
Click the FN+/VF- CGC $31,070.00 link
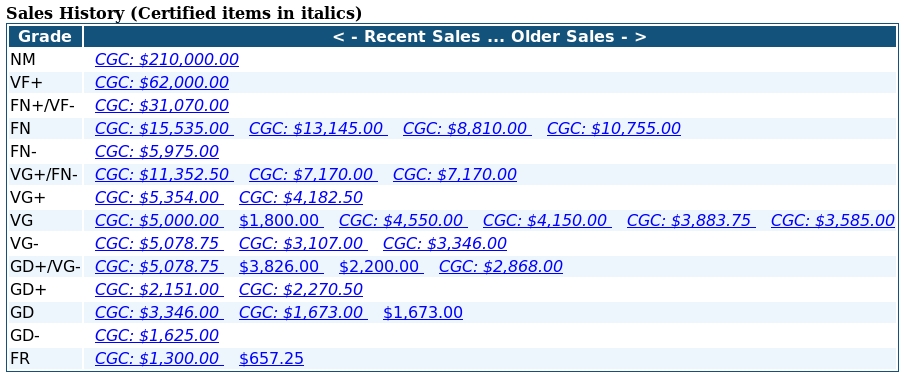coord(162,106)
